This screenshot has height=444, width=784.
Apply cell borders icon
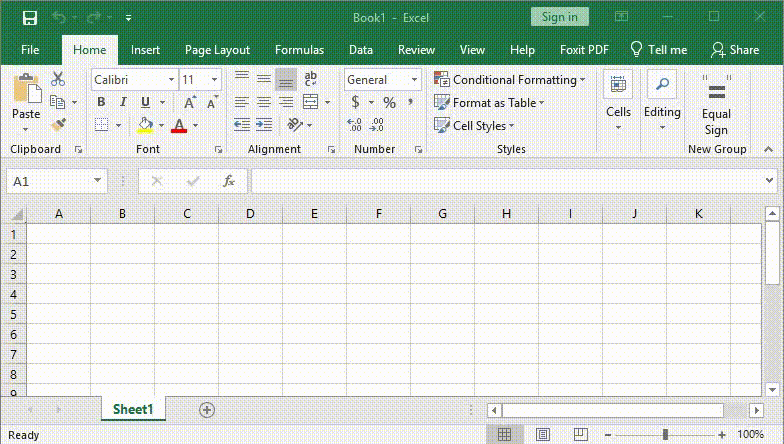coord(102,124)
